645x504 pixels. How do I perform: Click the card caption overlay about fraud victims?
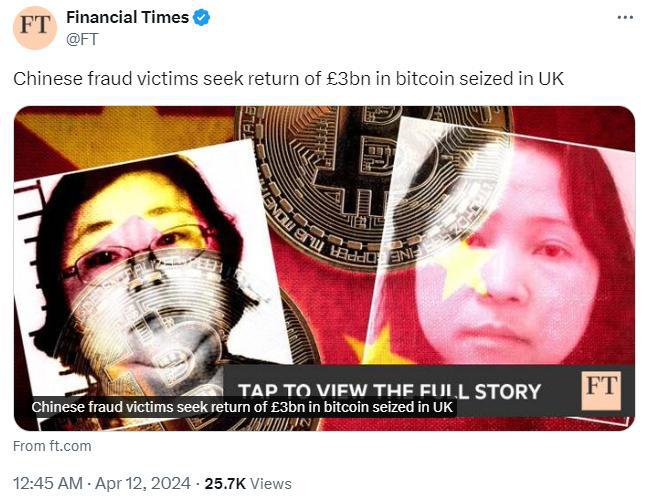[242, 407]
